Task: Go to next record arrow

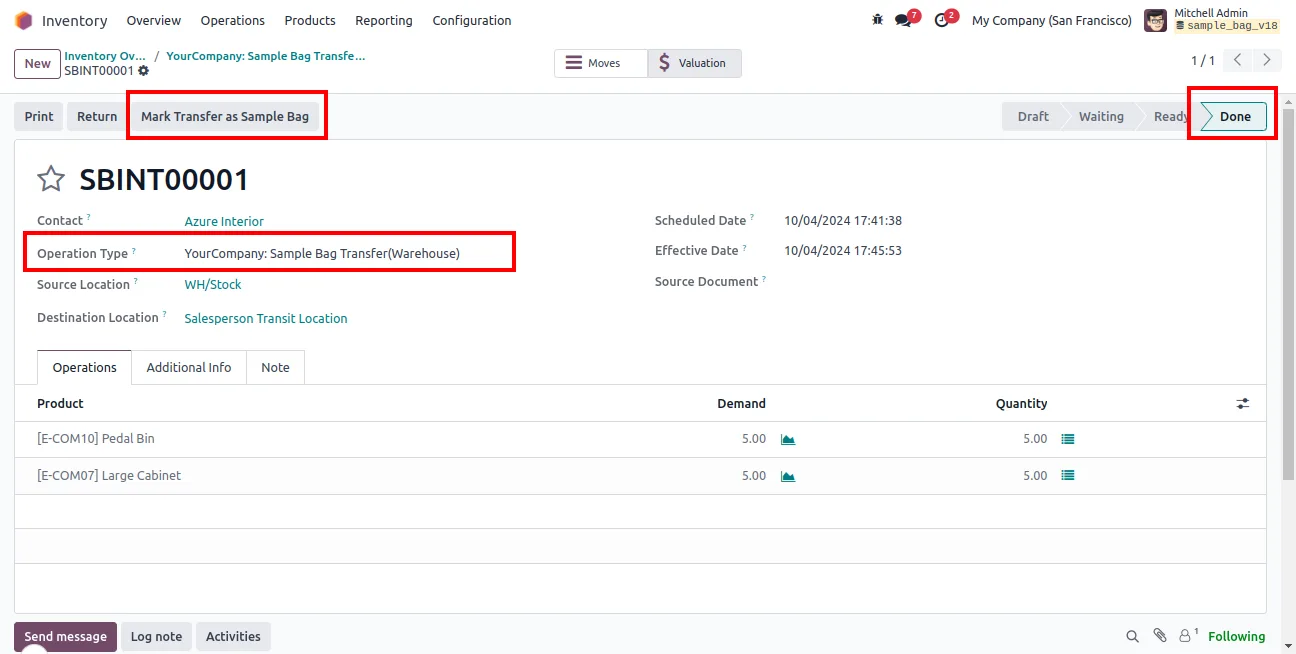Action: click(x=1267, y=60)
